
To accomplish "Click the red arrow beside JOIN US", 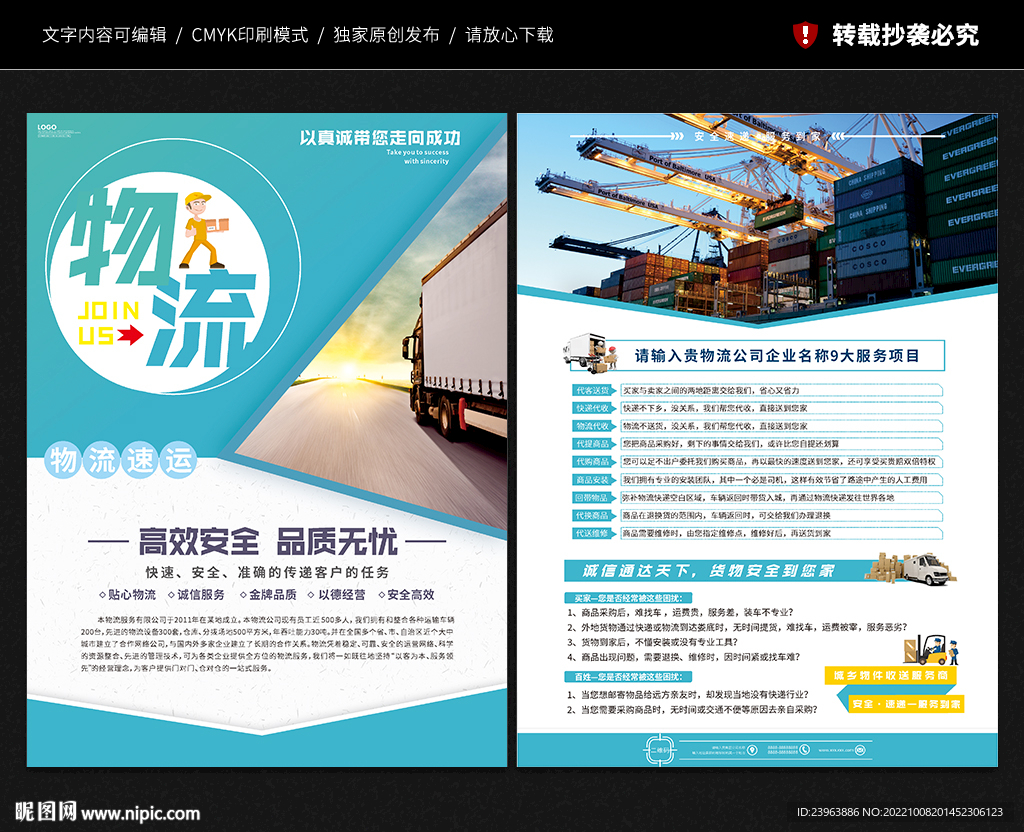I will click(130, 336).
